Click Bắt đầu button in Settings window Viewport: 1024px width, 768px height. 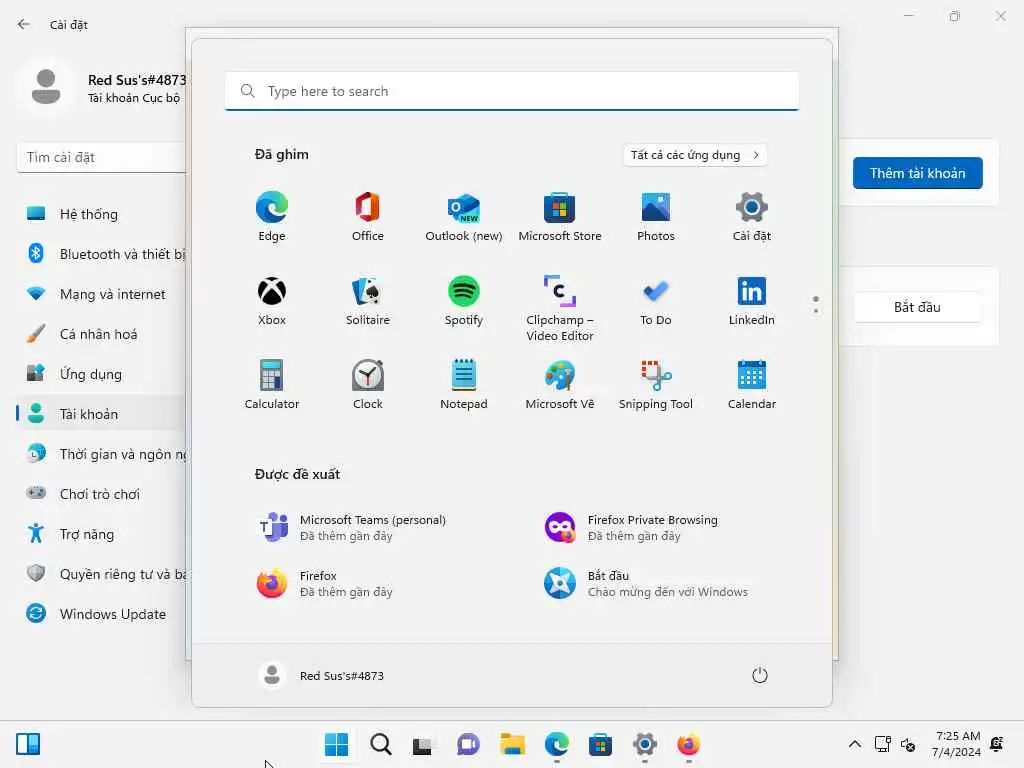(918, 307)
